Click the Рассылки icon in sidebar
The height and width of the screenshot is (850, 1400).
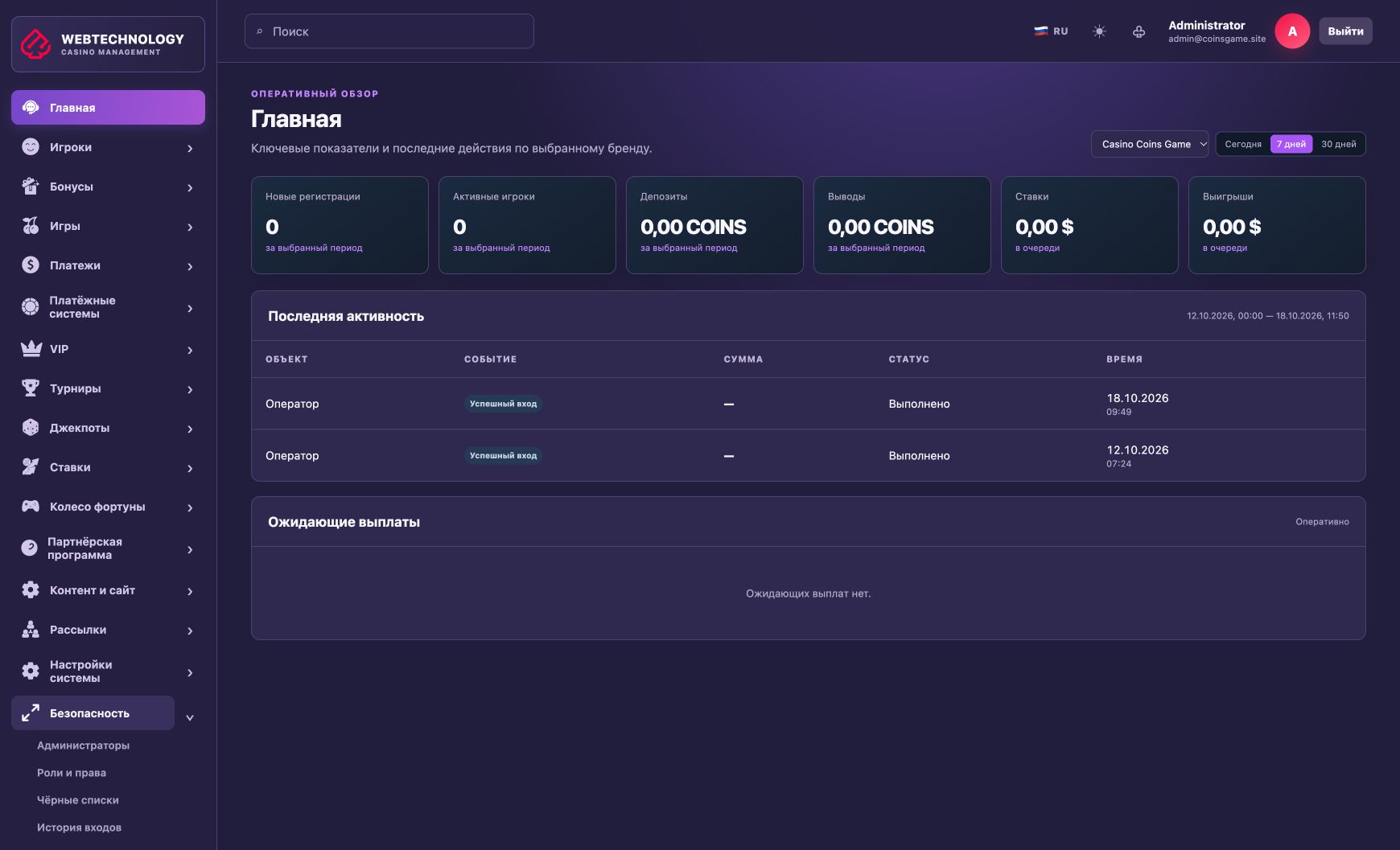[x=31, y=630]
